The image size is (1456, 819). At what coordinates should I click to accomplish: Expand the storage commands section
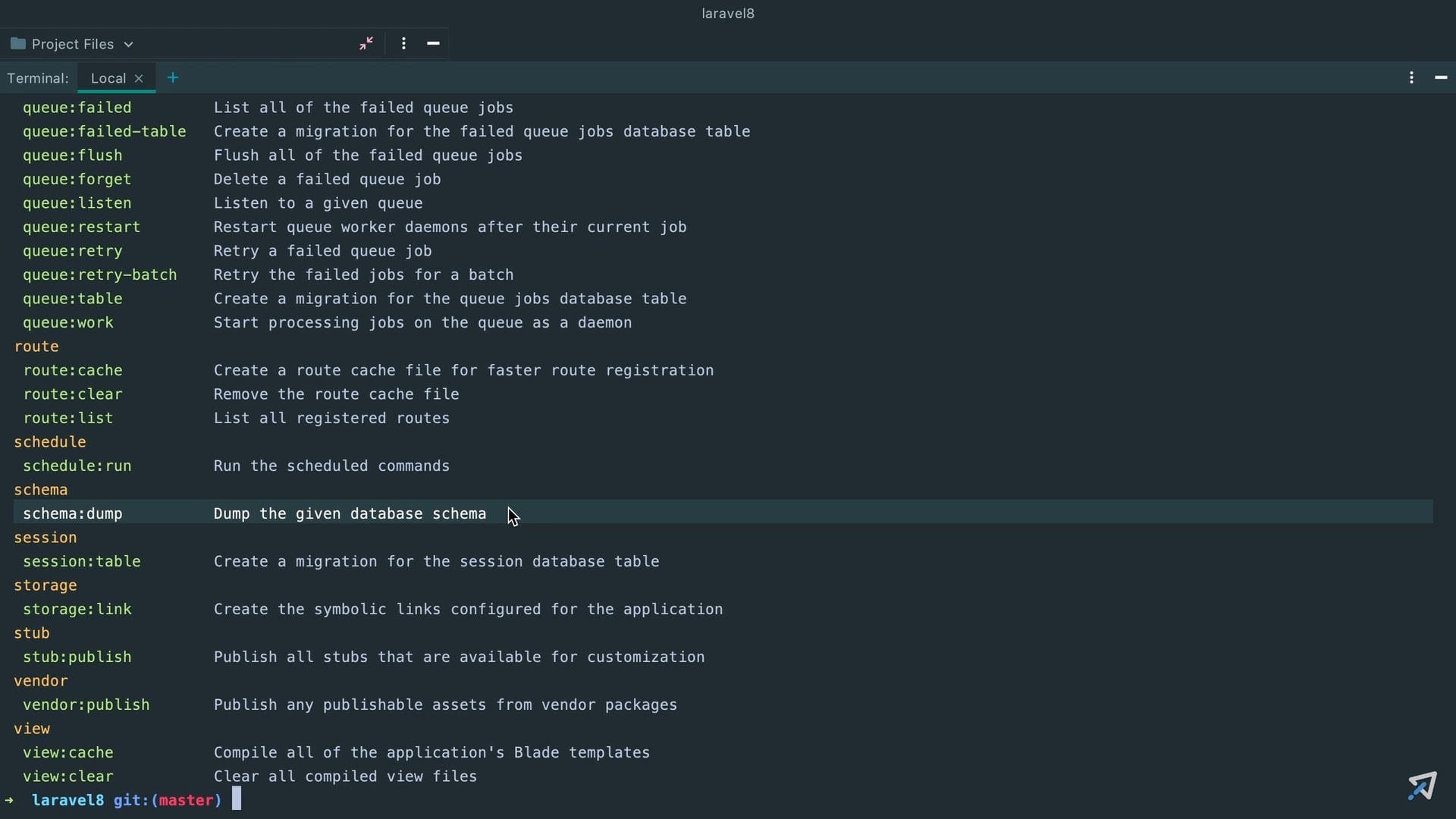click(45, 585)
